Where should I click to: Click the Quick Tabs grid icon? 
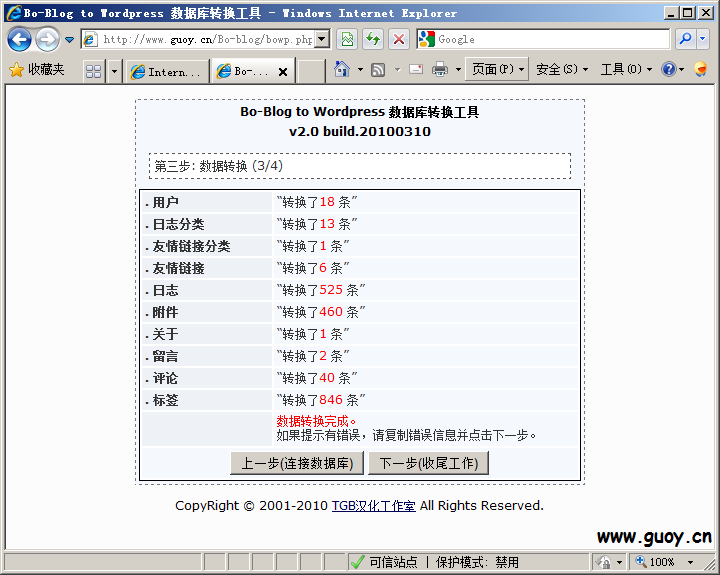pyautogui.click(x=94, y=71)
